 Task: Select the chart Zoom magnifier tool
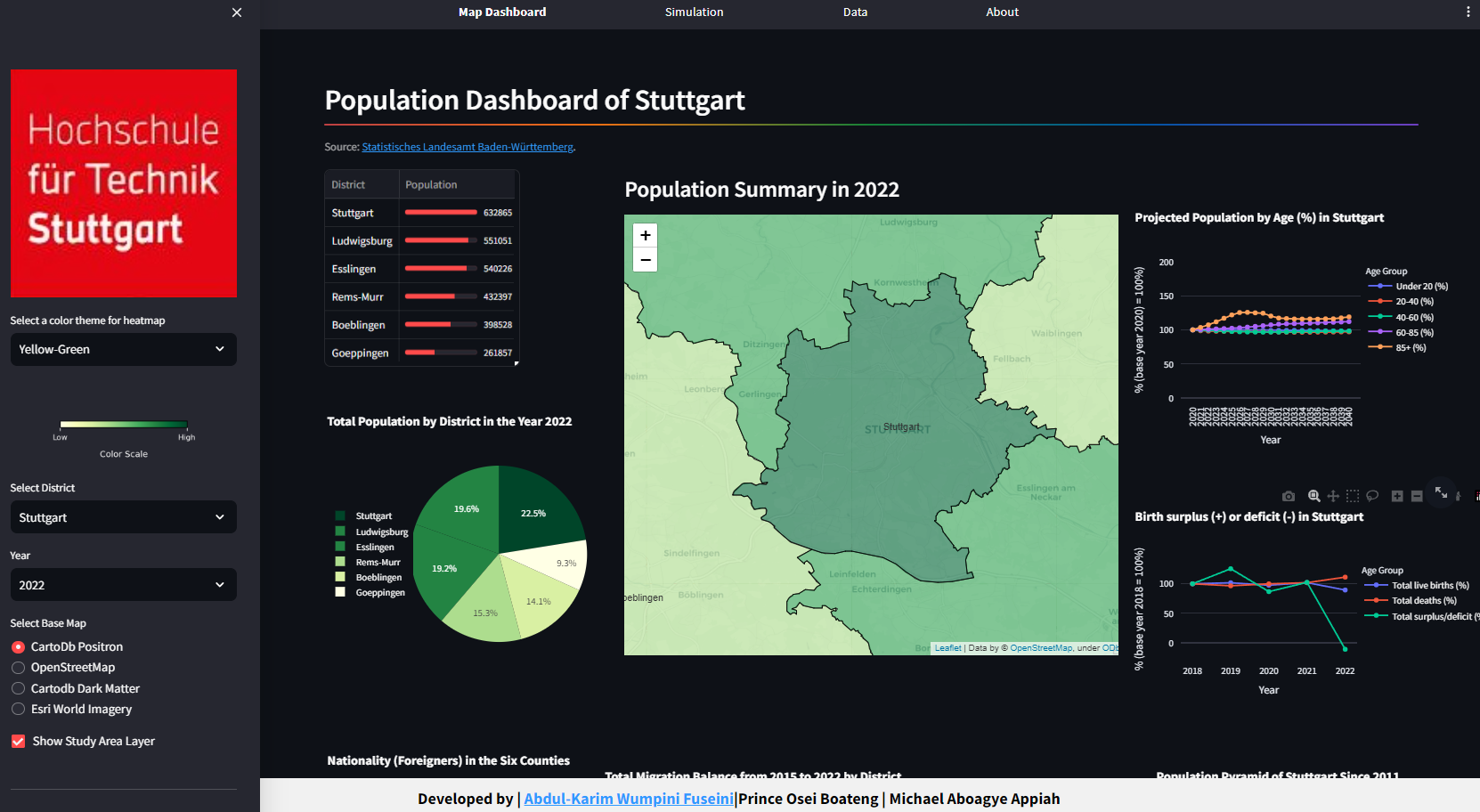[1314, 496]
